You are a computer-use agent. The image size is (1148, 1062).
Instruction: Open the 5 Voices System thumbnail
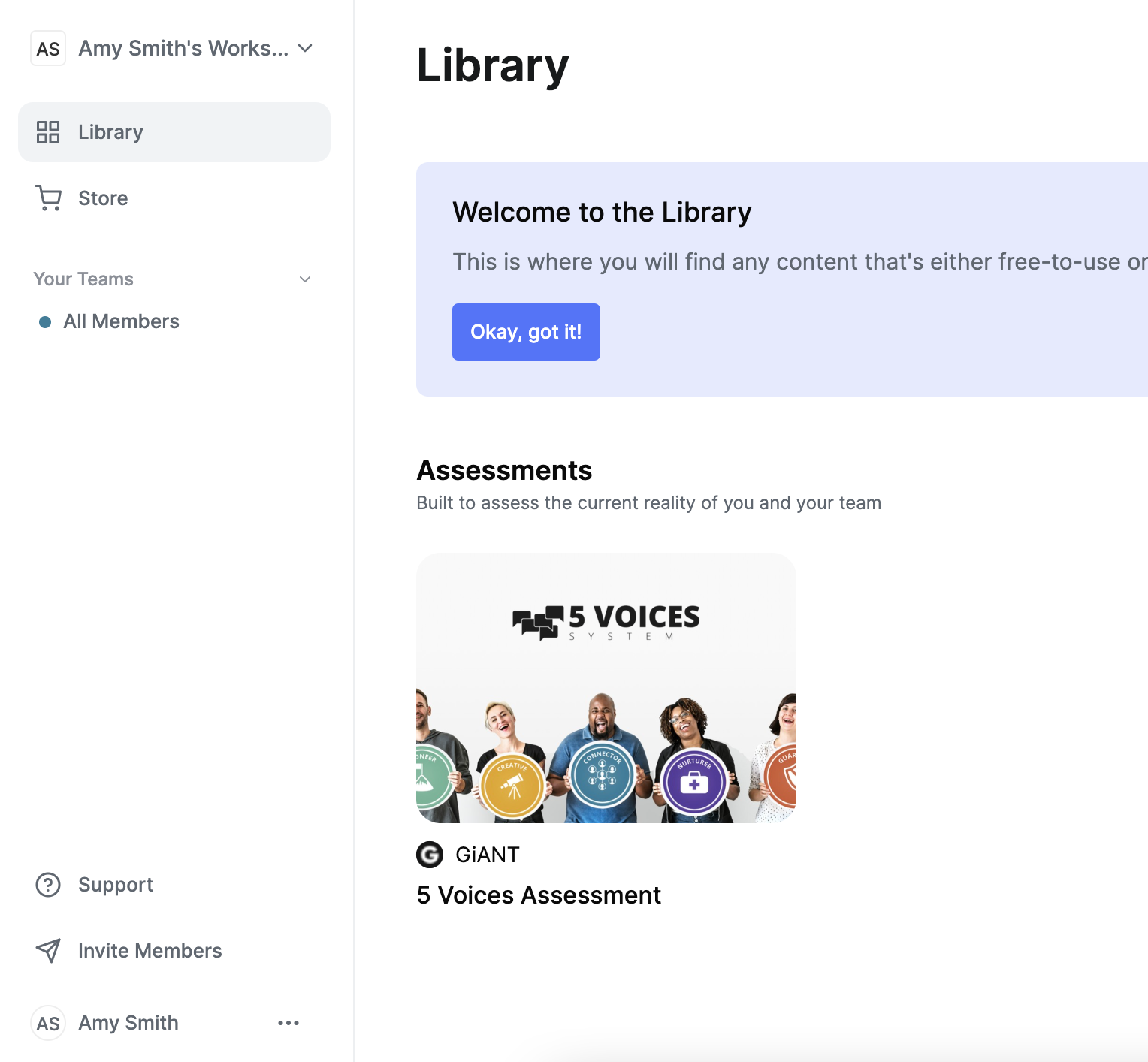[x=606, y=688]
